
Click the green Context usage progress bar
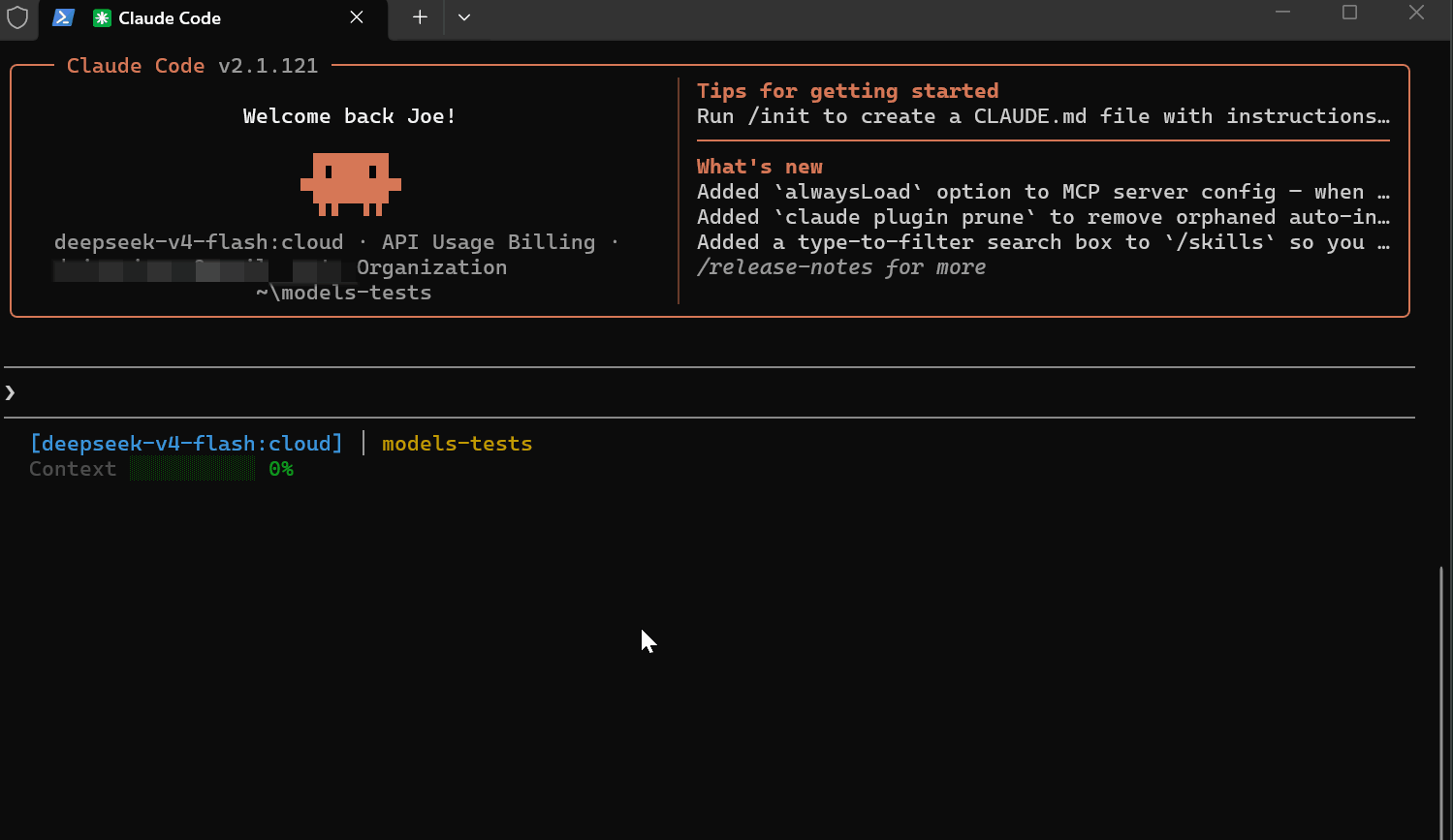coord(192,469)
